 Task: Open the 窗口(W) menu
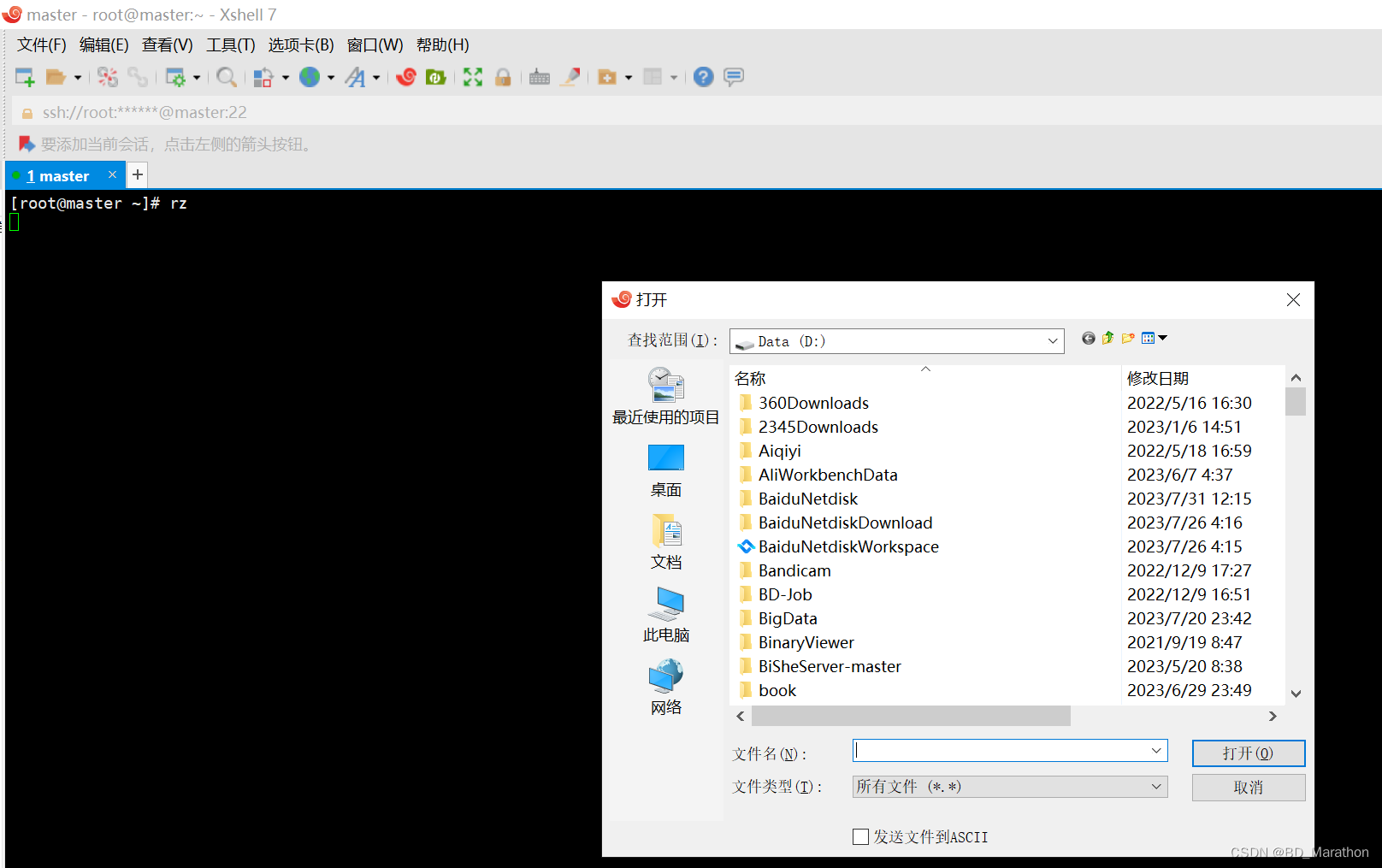(375, 45)
